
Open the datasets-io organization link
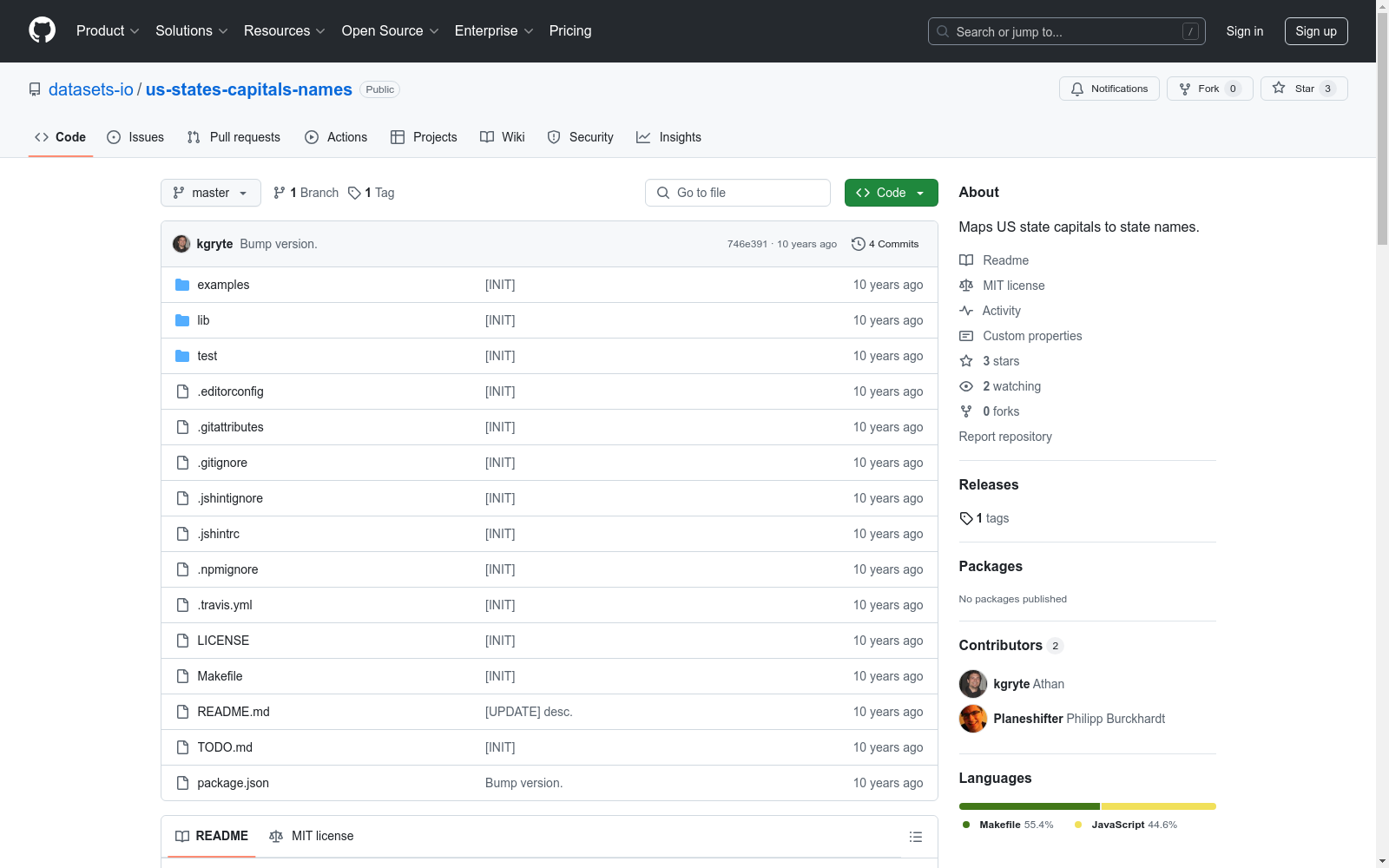point(91,89)
